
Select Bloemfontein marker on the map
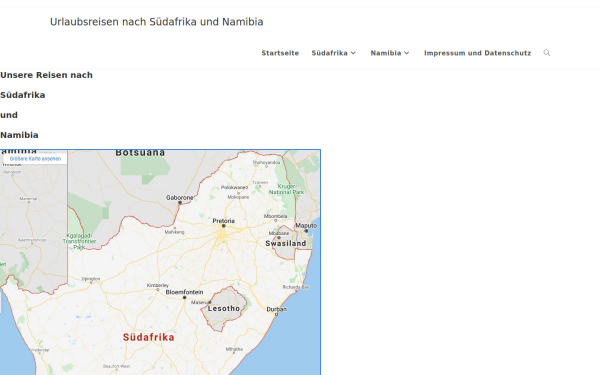click(x=184, y=297)
